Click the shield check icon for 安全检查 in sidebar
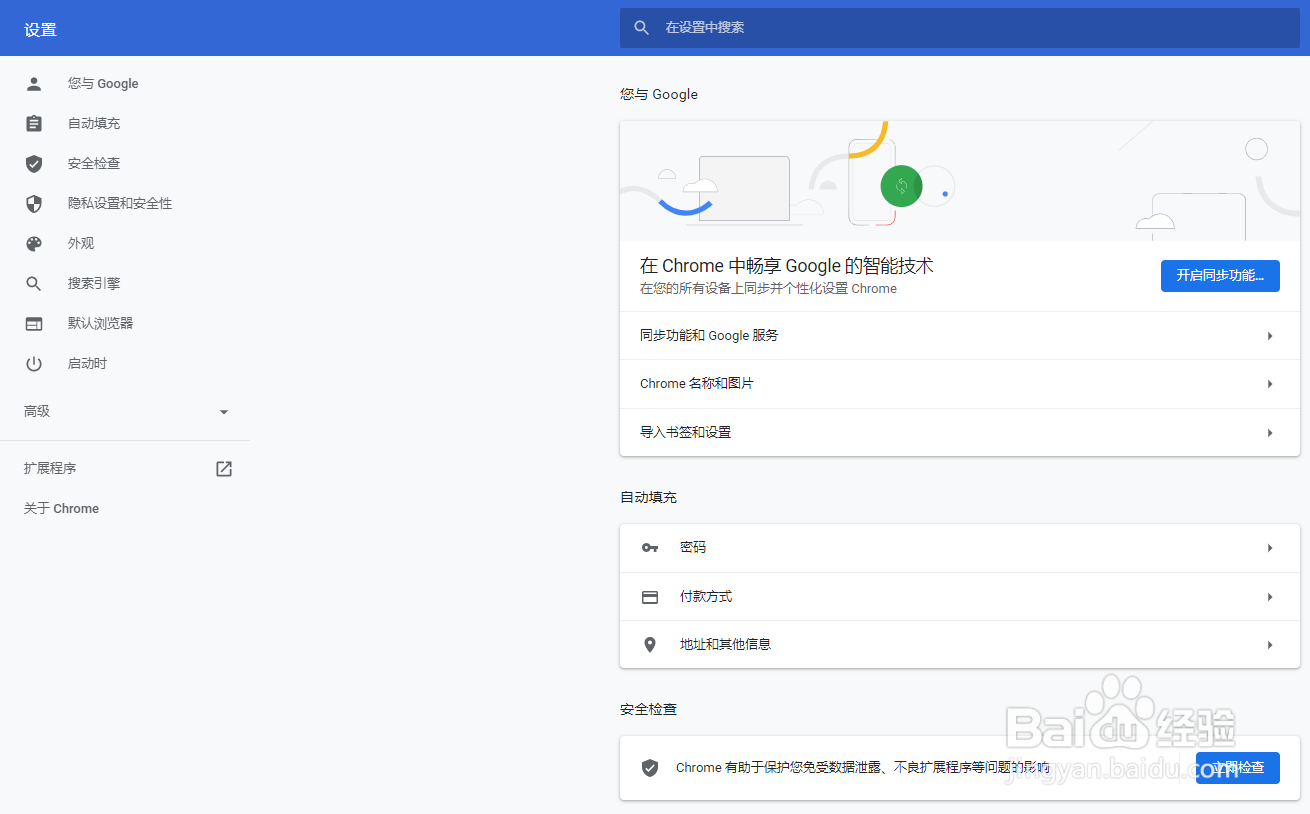This screenshot has height=814, width=1310. point(34,164)
